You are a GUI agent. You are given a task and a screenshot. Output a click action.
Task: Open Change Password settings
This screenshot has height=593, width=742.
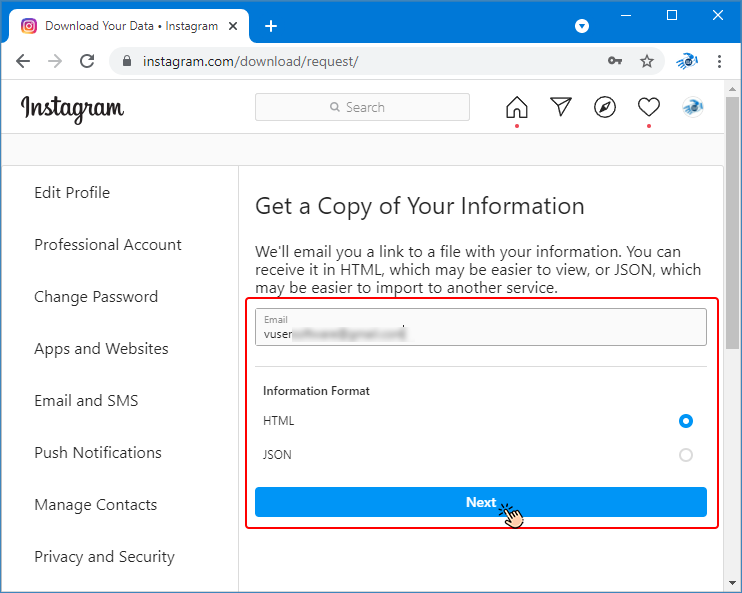pos(96,297)
